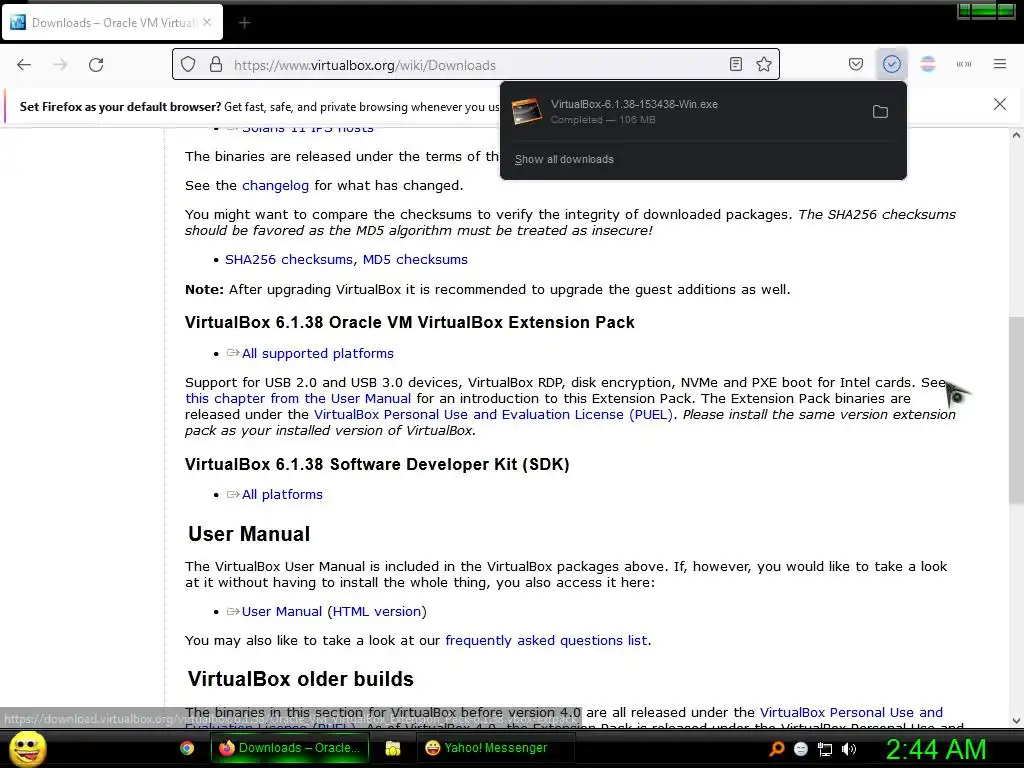Click the VirtualBox installer file icon
The width and height of the screenshot is (1024, 768).
point(526,112)
